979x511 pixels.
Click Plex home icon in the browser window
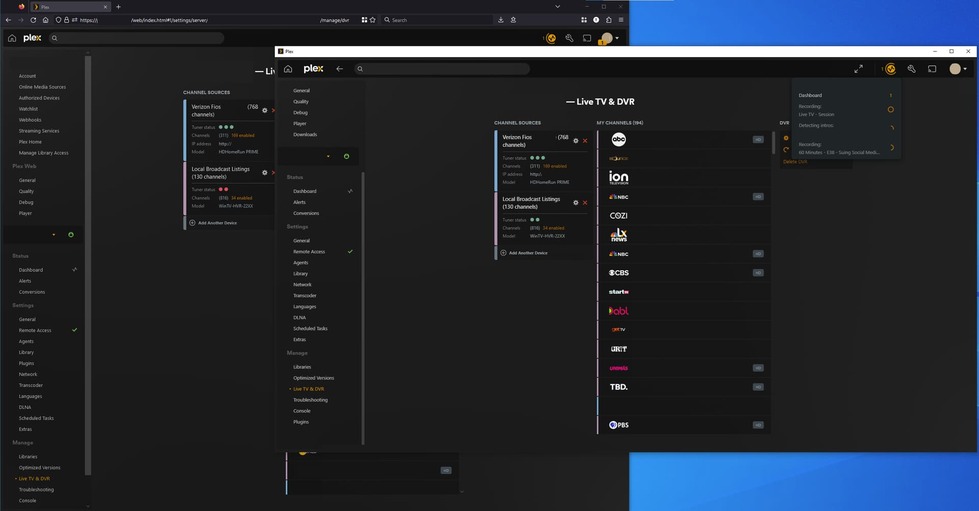12,38
